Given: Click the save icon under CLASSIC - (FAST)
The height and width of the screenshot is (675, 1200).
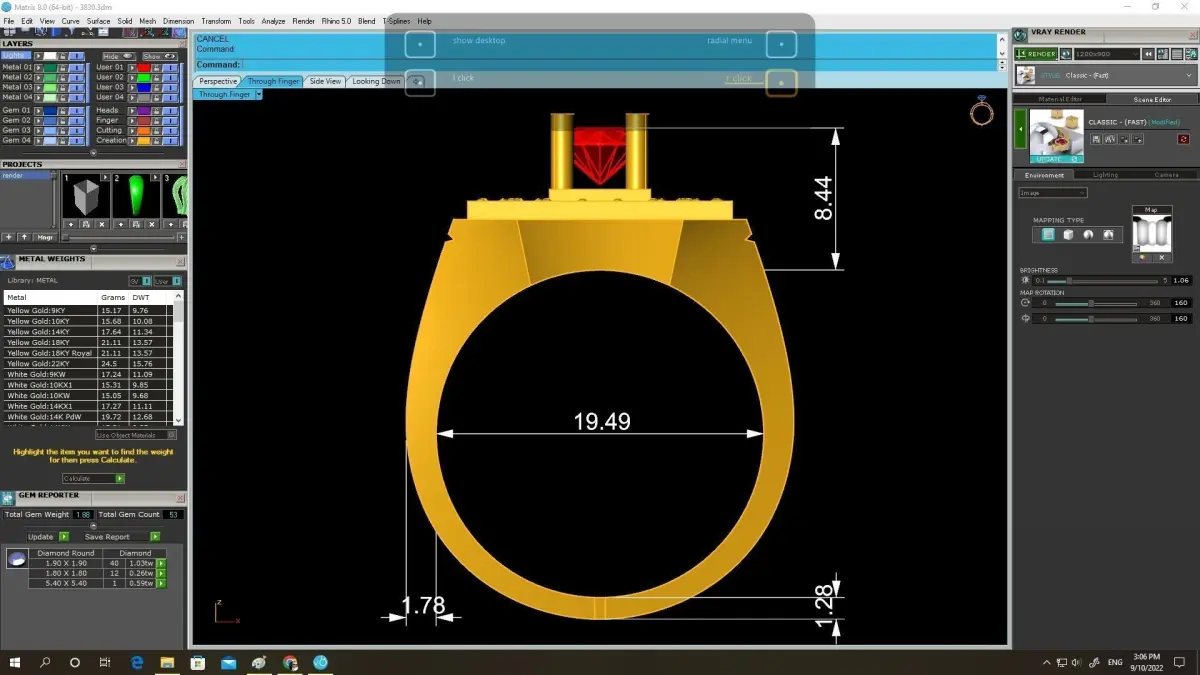Looking at the screenshot, I should [x=1096, y=139].
